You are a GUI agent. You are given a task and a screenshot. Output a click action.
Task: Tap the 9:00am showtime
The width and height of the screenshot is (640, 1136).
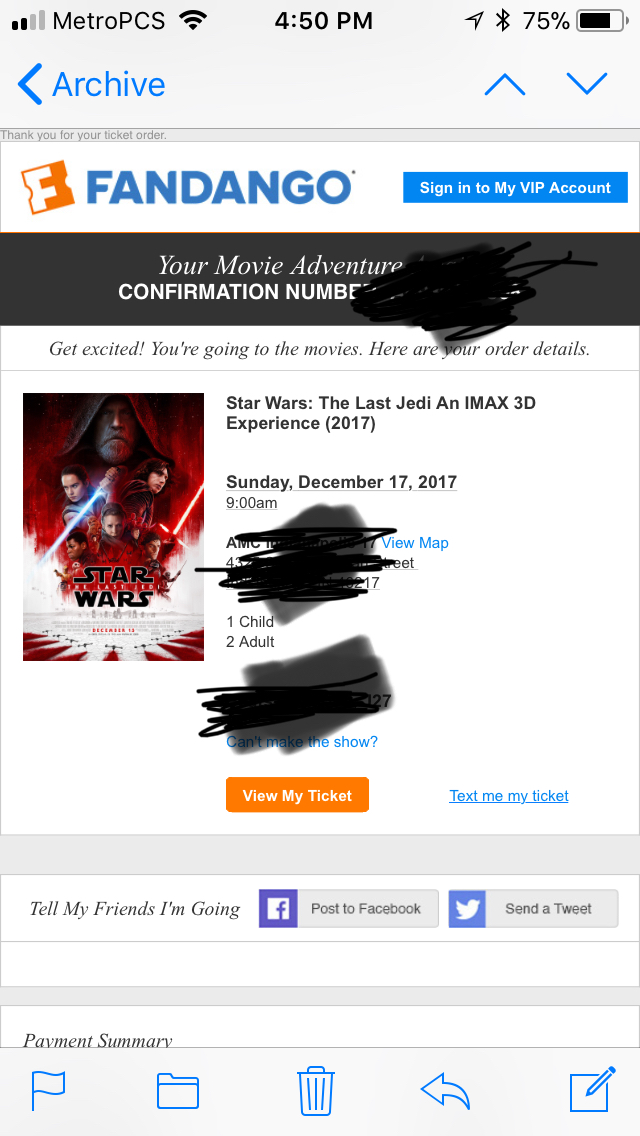tap(252, 503)
